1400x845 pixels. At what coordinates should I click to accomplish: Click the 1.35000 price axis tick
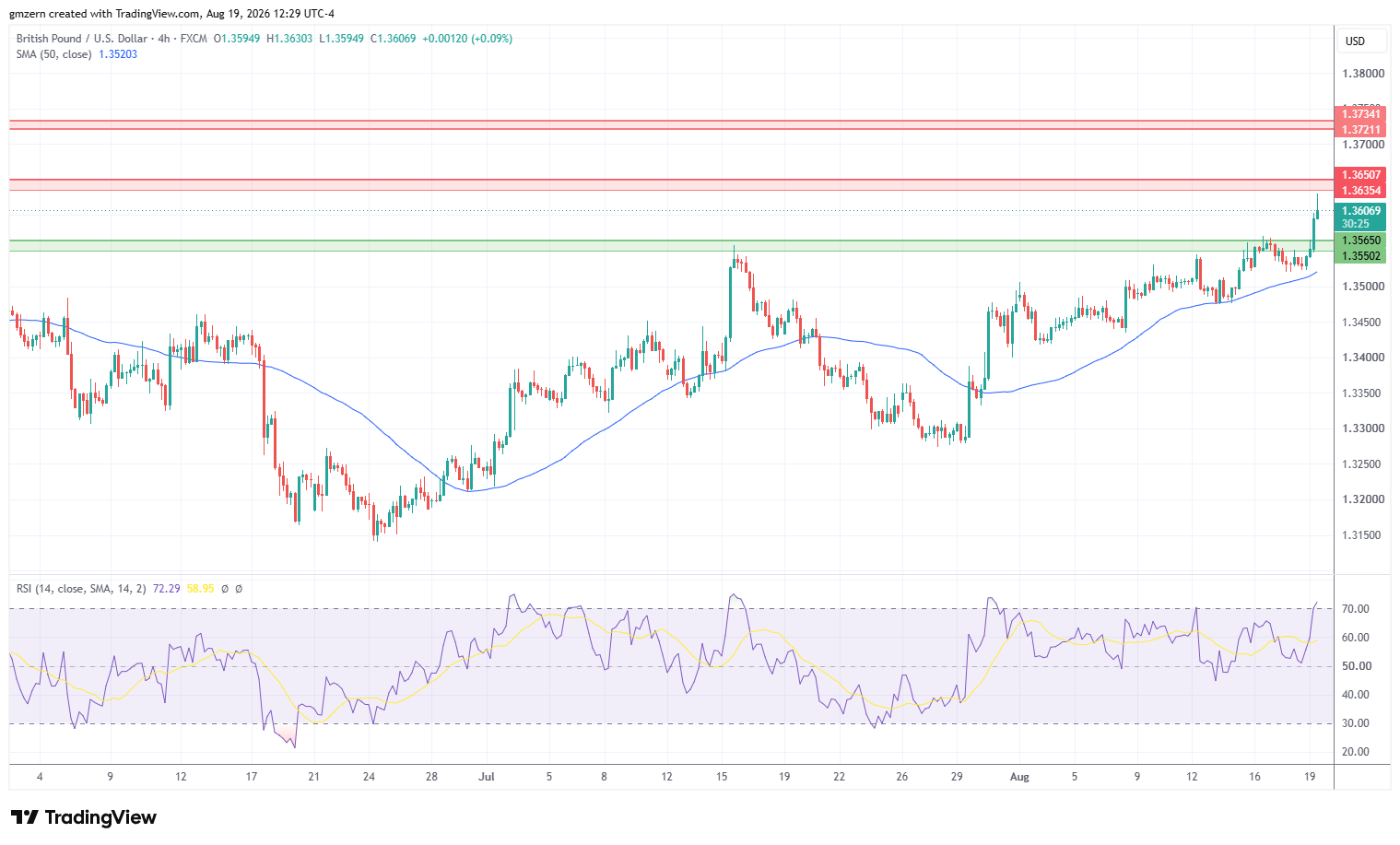click(x=1362, y=287)
